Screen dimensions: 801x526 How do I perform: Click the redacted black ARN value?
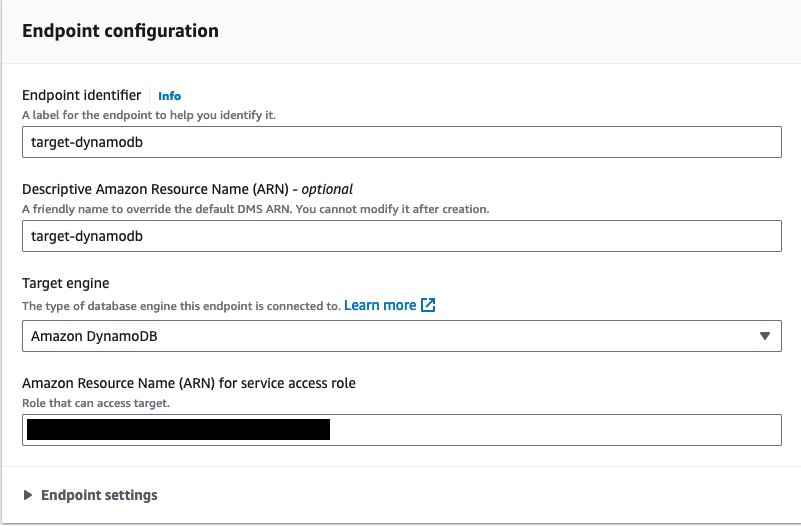(176, 430)
